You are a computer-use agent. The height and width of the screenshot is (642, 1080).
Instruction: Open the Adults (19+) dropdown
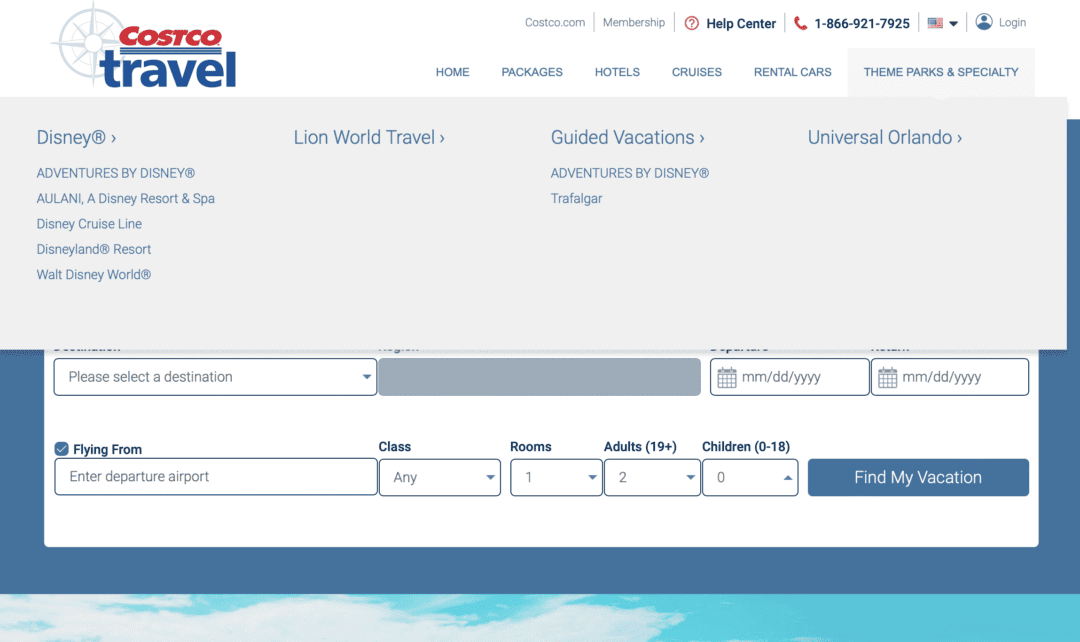tap(651, 478)
